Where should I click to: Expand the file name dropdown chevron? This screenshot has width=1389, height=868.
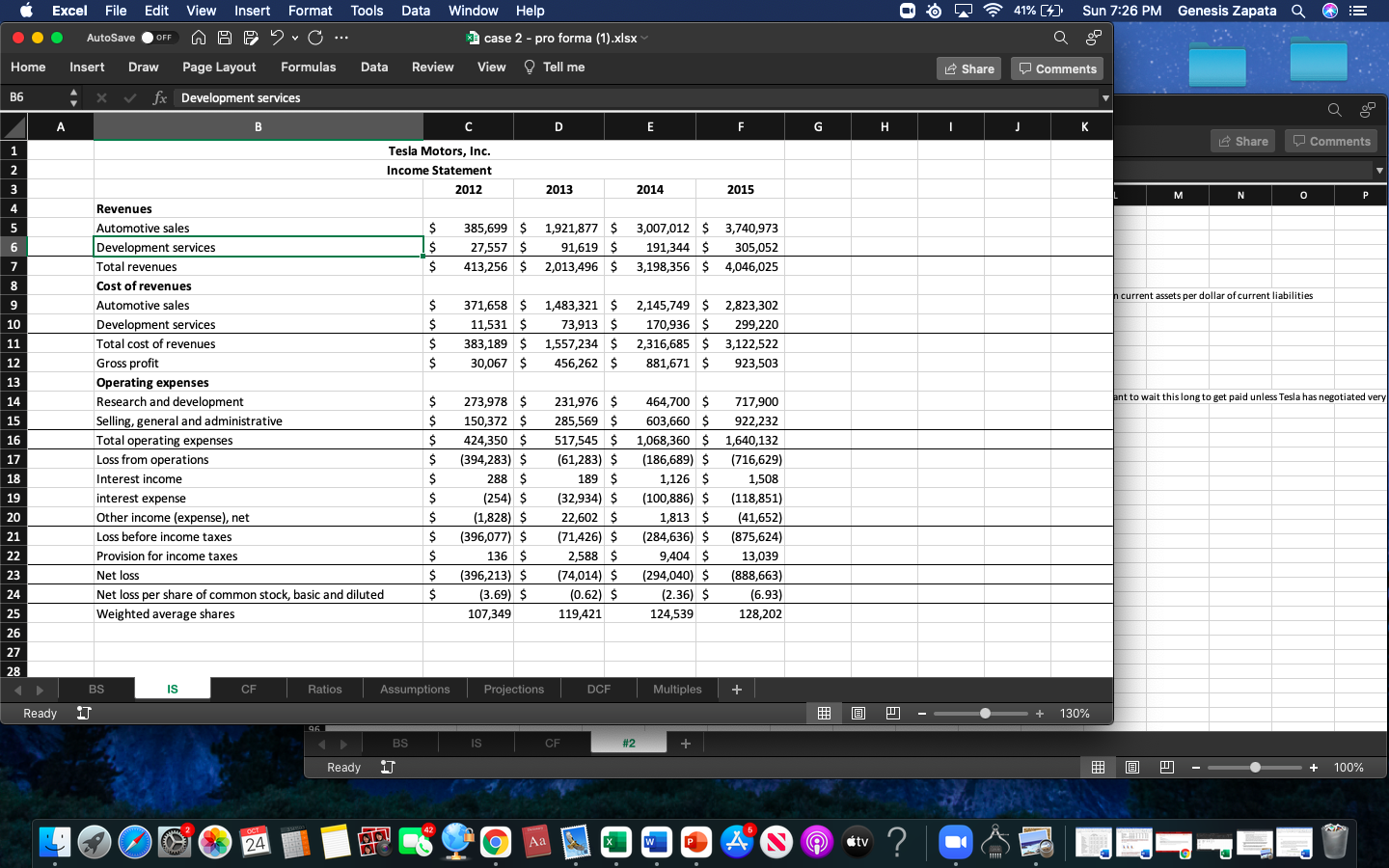(x=644, y=39)
